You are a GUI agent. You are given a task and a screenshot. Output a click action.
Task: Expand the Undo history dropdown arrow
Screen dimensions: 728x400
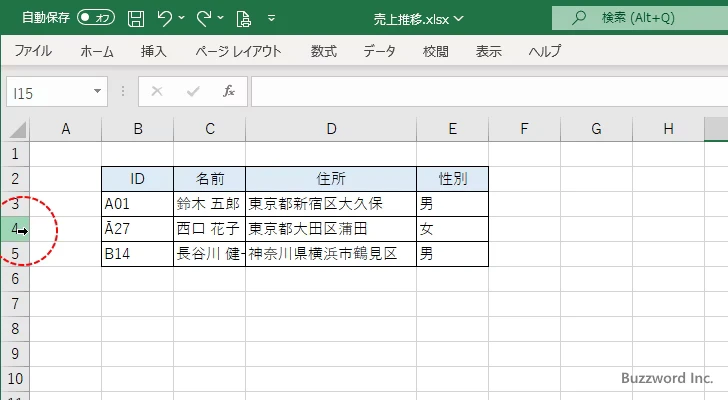click(182, 18)
